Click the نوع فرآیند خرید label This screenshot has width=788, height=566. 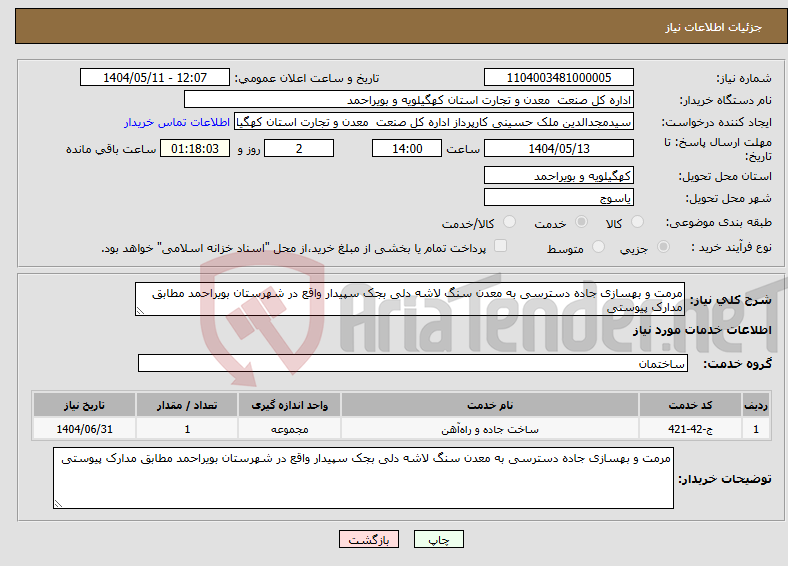tap(731, 247)
